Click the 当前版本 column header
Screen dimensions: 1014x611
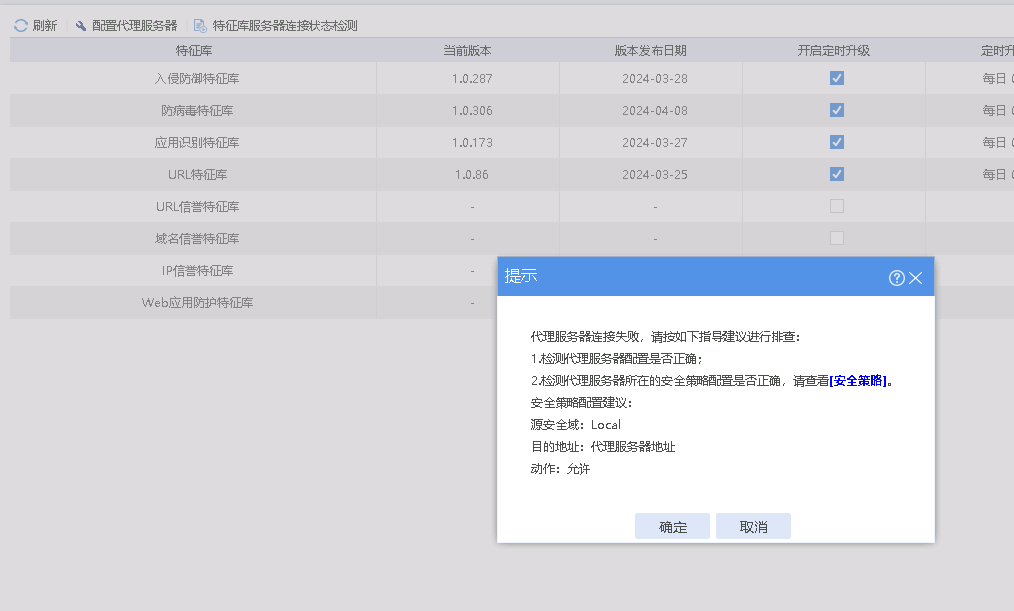click(x=468, y=50)
